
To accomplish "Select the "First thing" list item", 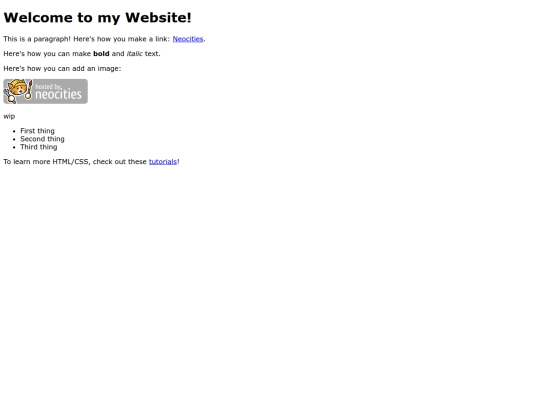I will (37, 131).
